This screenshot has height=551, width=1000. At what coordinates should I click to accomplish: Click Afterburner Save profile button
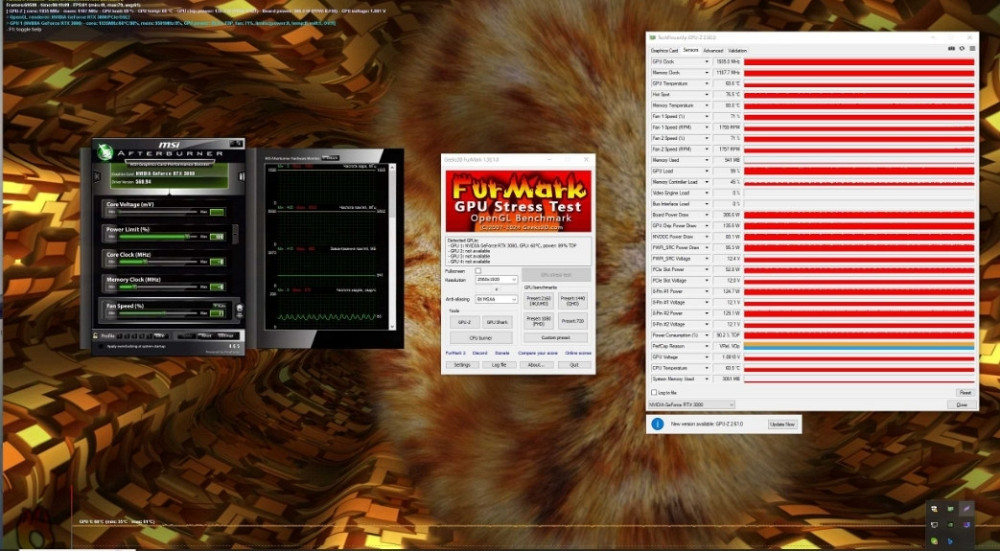pos(160,335)
